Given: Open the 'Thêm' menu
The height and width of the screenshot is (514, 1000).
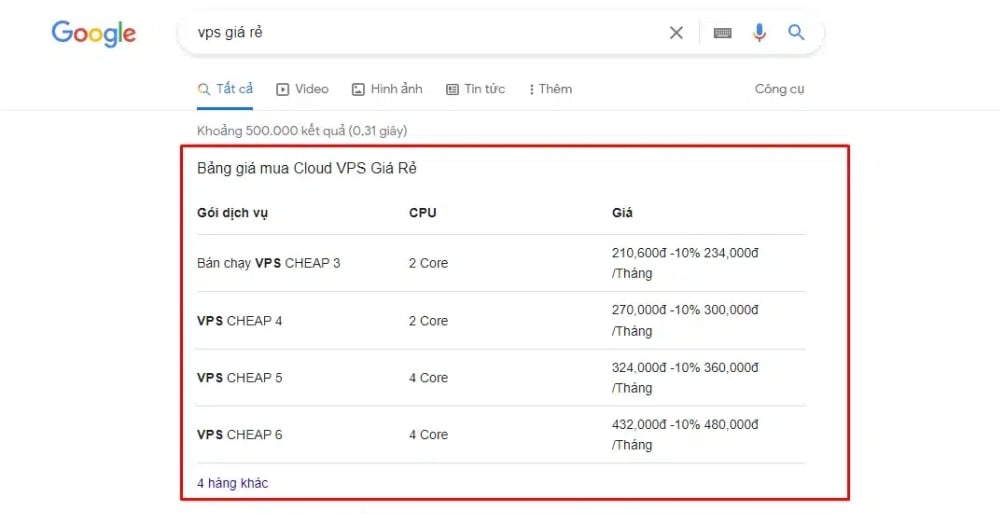Looking at the screenshot, I should click(x=550, y=89).
